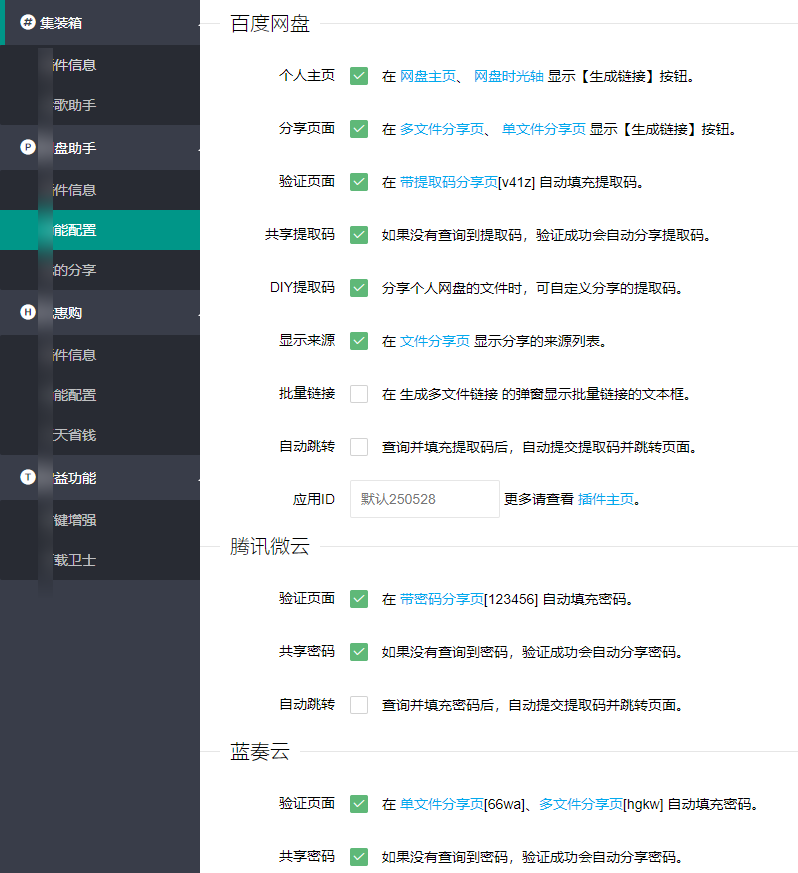Toggle 共享密码 checkbox under 蓝奏云
Screen dimensions: 798x873
359,856
